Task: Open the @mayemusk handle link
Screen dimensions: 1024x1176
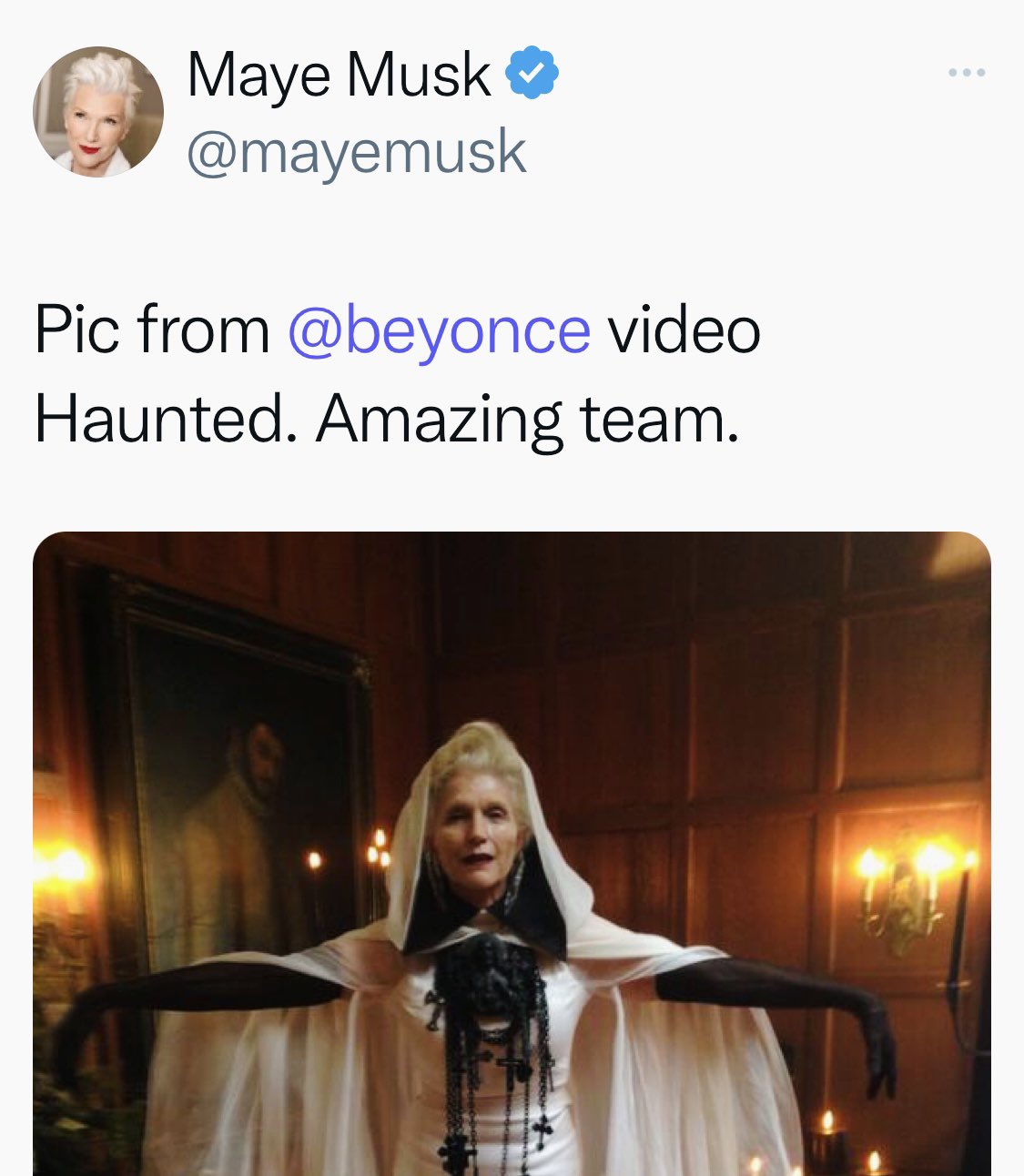Action: pos(356,152)
